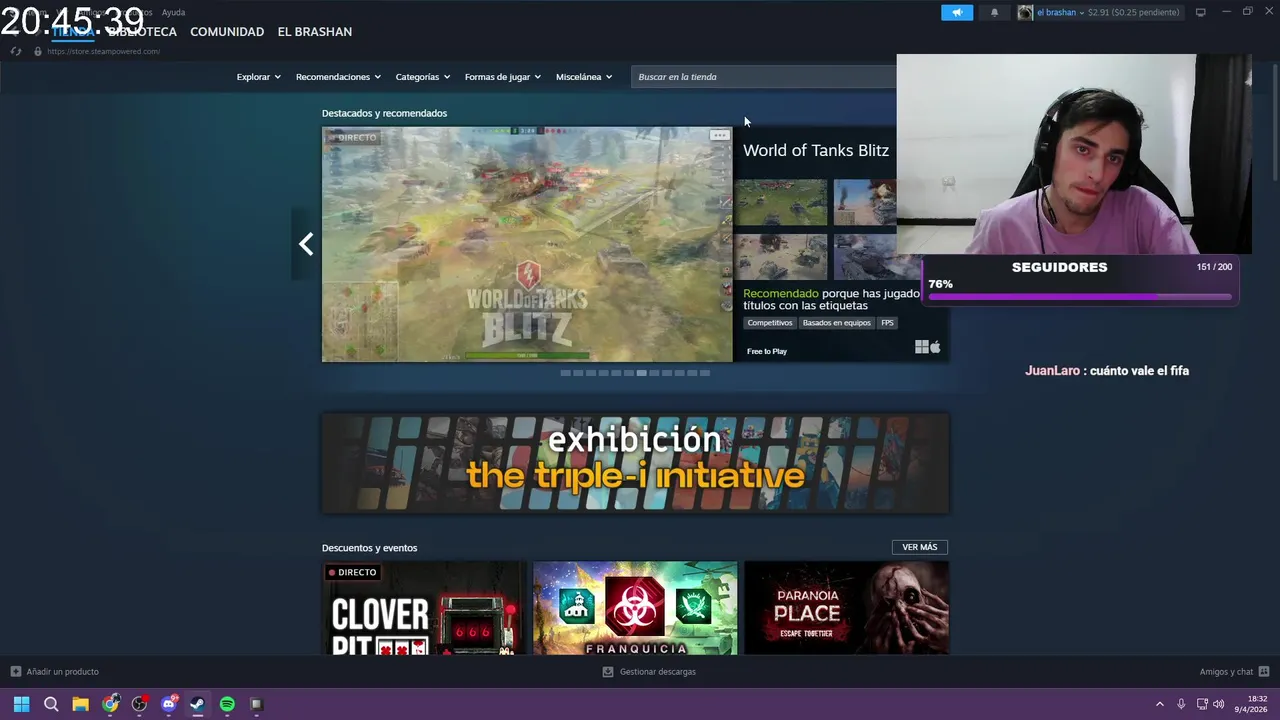The height and width of the screenshot is (720, 1280).
Task: Open the BIBLIOTECA tab
Action: (x=142, y=32)
